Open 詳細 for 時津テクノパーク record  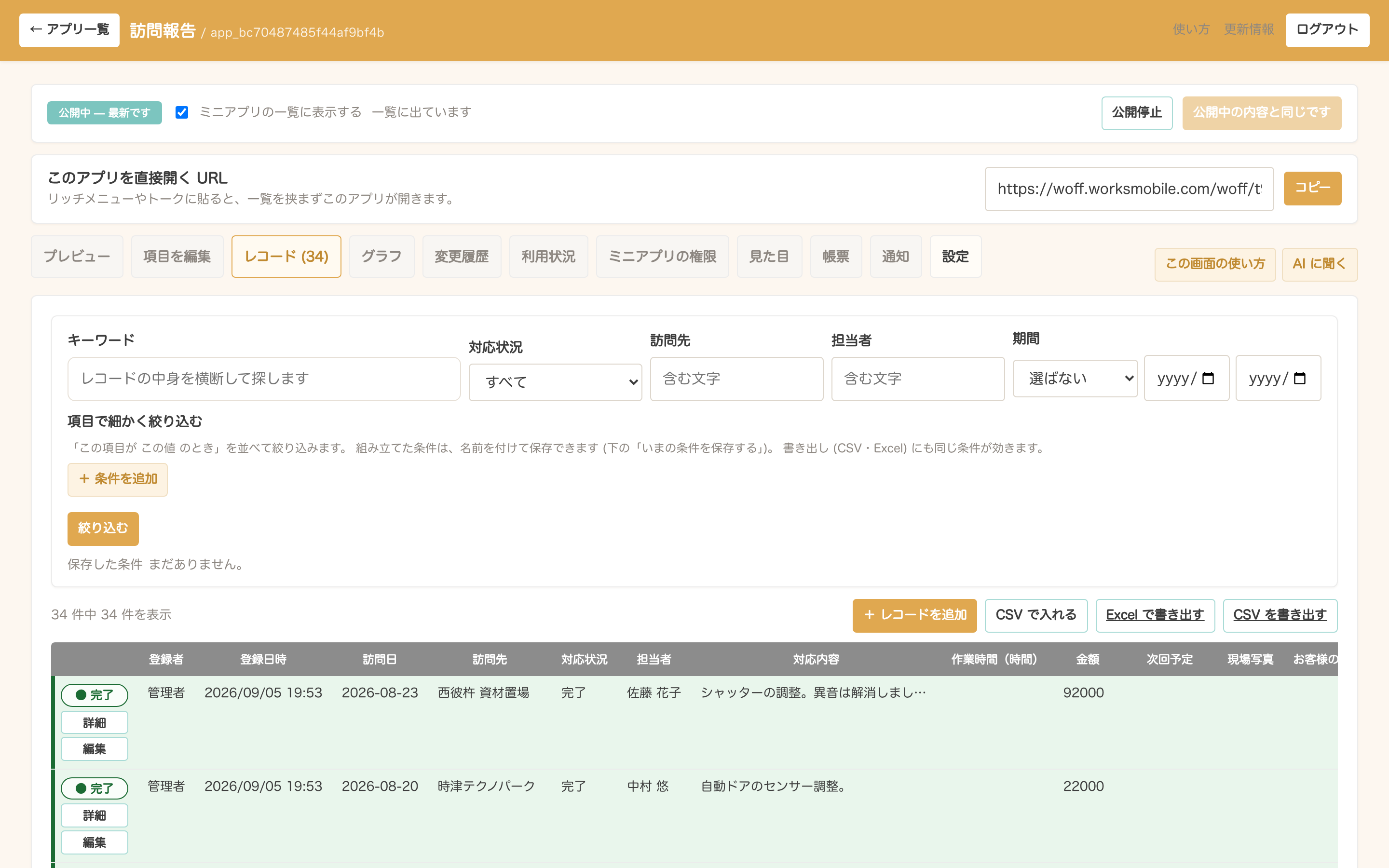pos(95,816)
